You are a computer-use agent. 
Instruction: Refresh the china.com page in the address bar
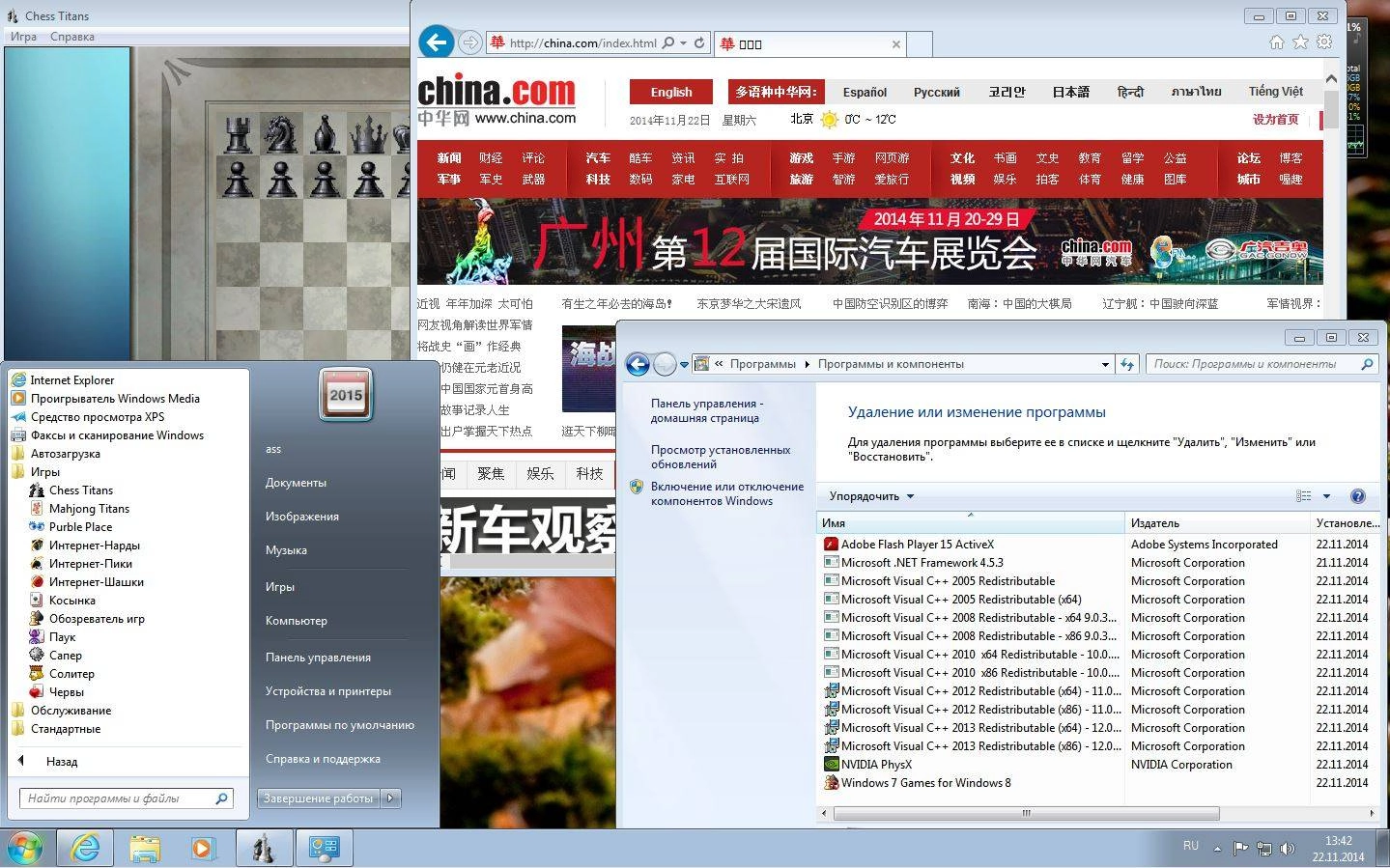699,43
